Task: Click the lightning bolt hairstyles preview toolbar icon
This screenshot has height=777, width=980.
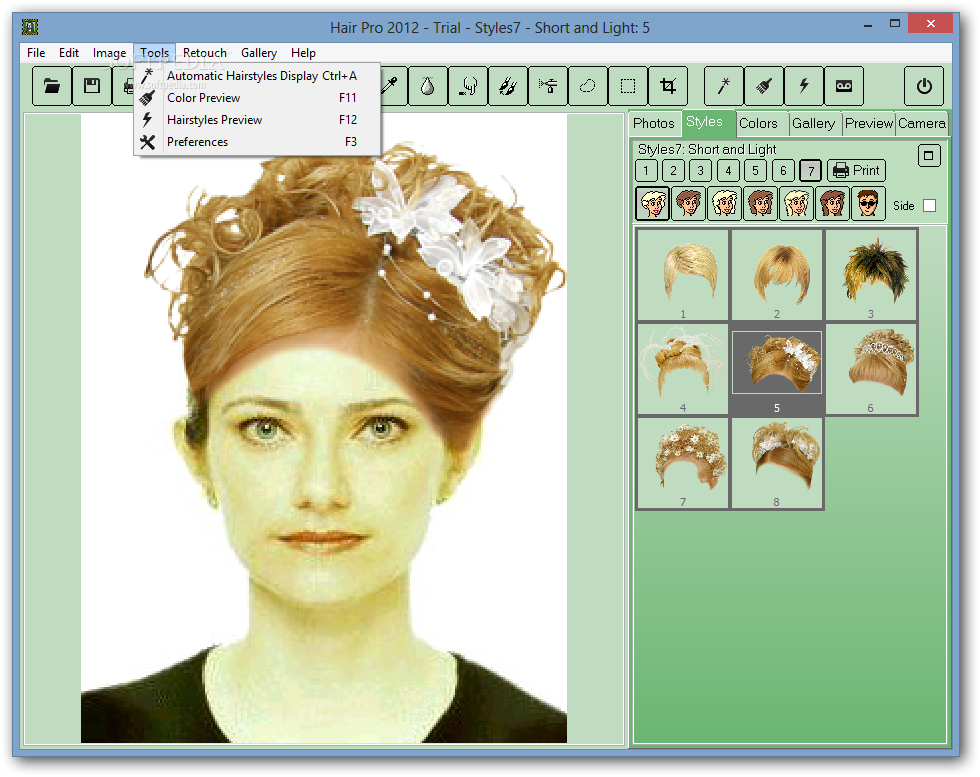Action: click(x=804, y=86)
